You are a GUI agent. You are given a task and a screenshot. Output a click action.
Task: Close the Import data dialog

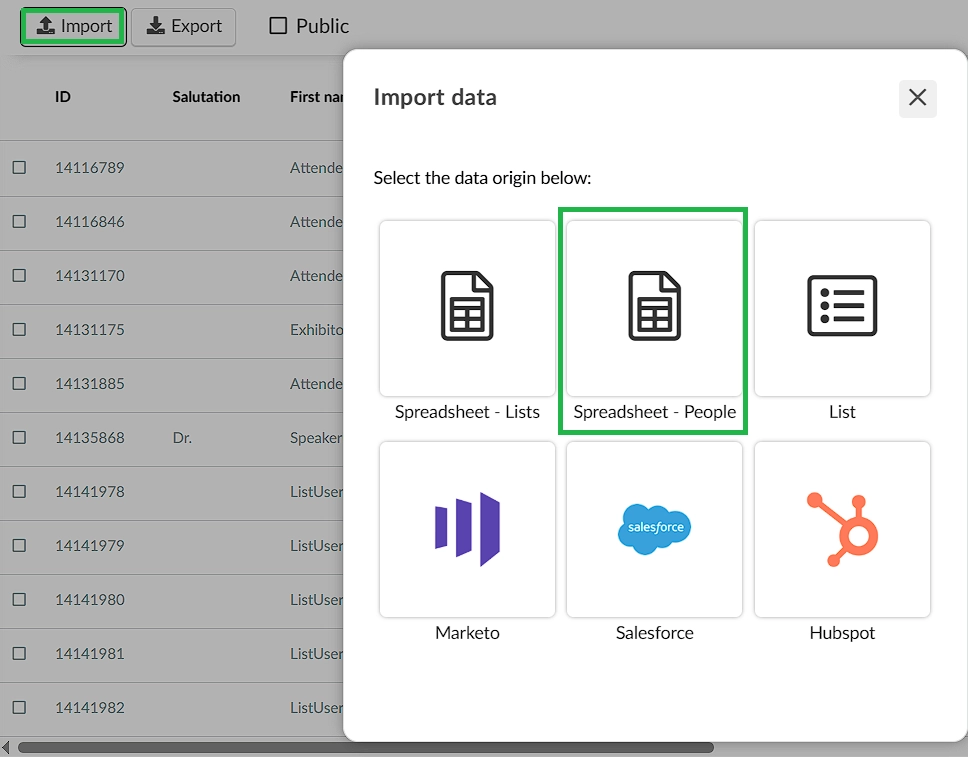coord(917,98)
